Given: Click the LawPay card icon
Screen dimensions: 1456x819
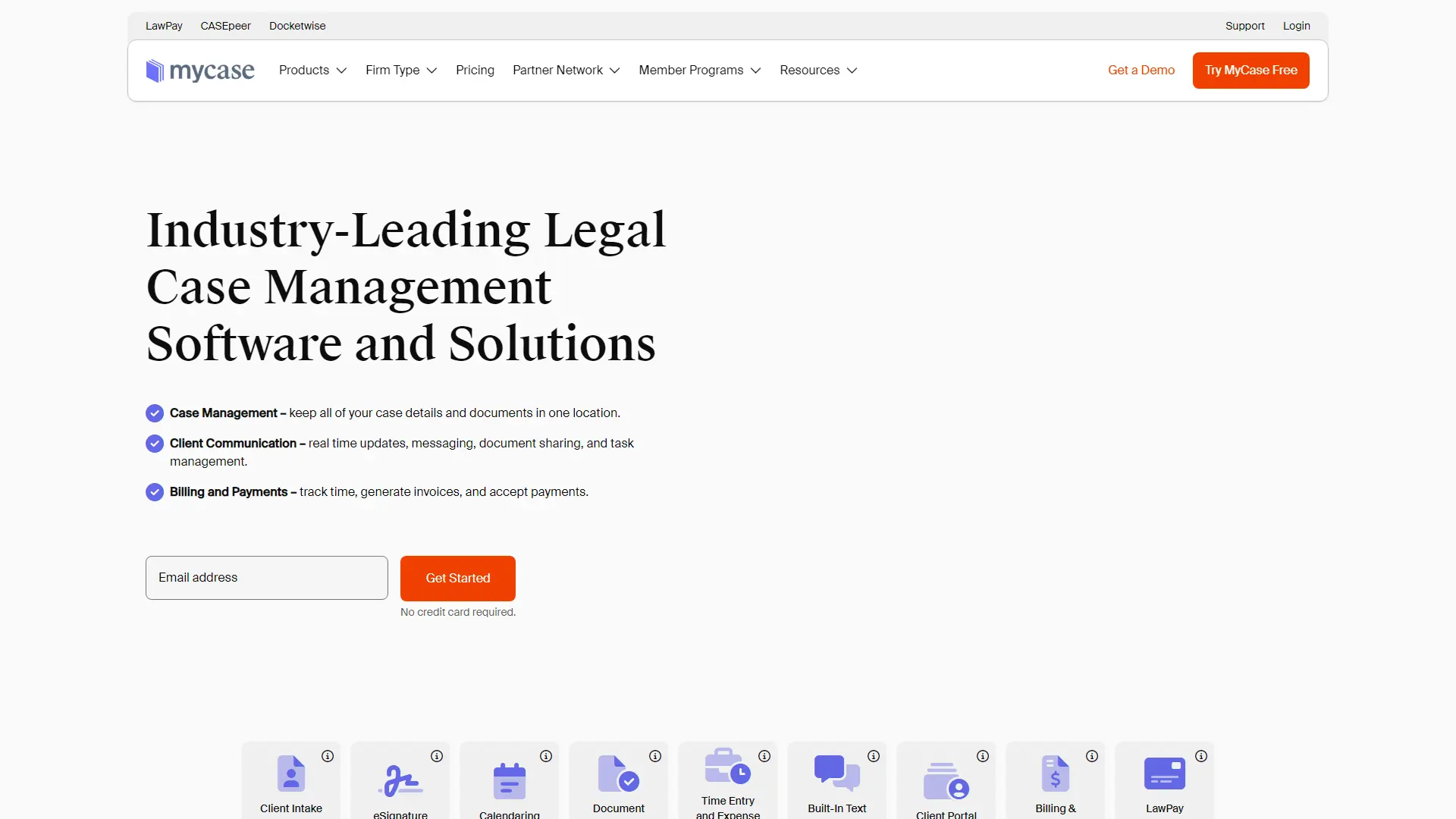Looking at the screenshot, I should click(x=1164, y=773).
